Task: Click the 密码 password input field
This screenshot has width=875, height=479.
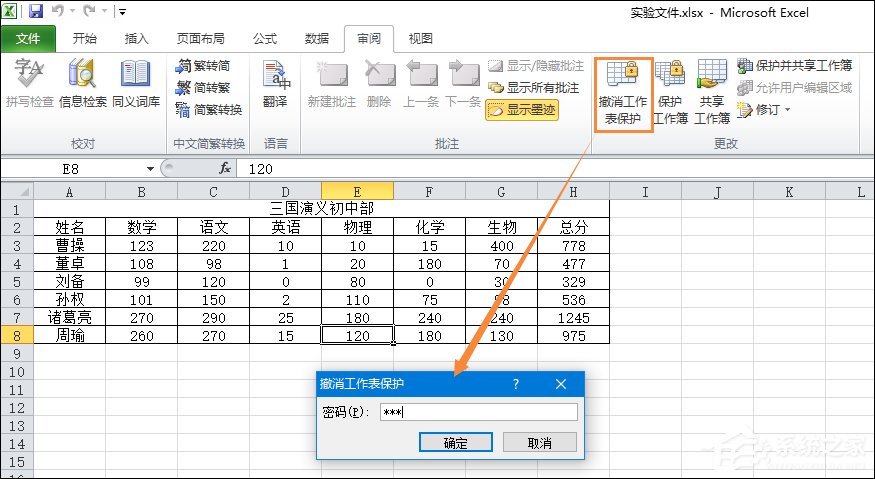Action: click(x=478, y=412)
